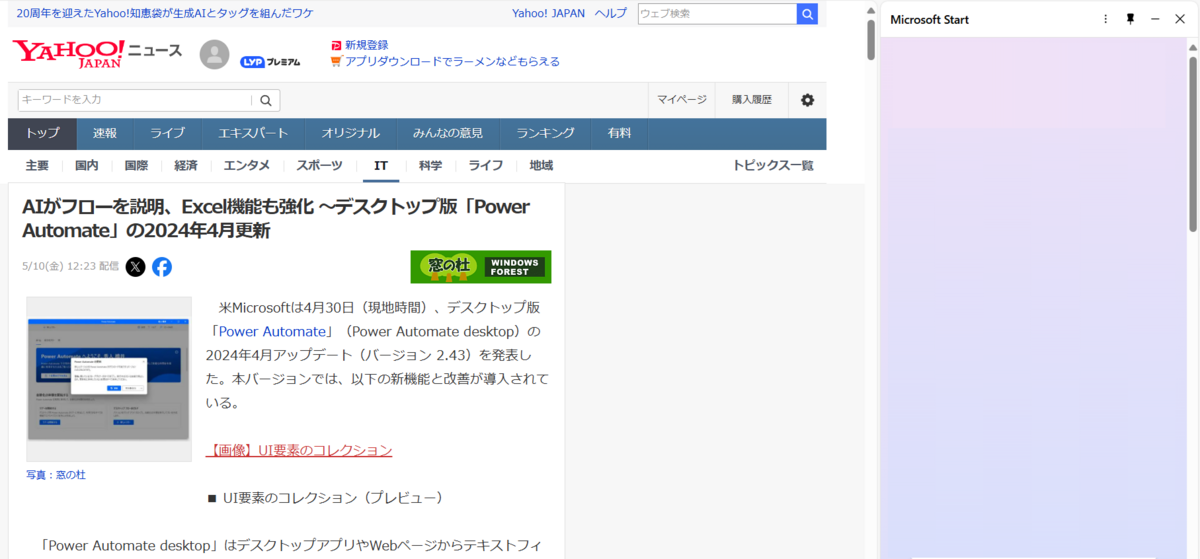Open the Yahoo! JAPAN News logo

[x=97, y=54]
